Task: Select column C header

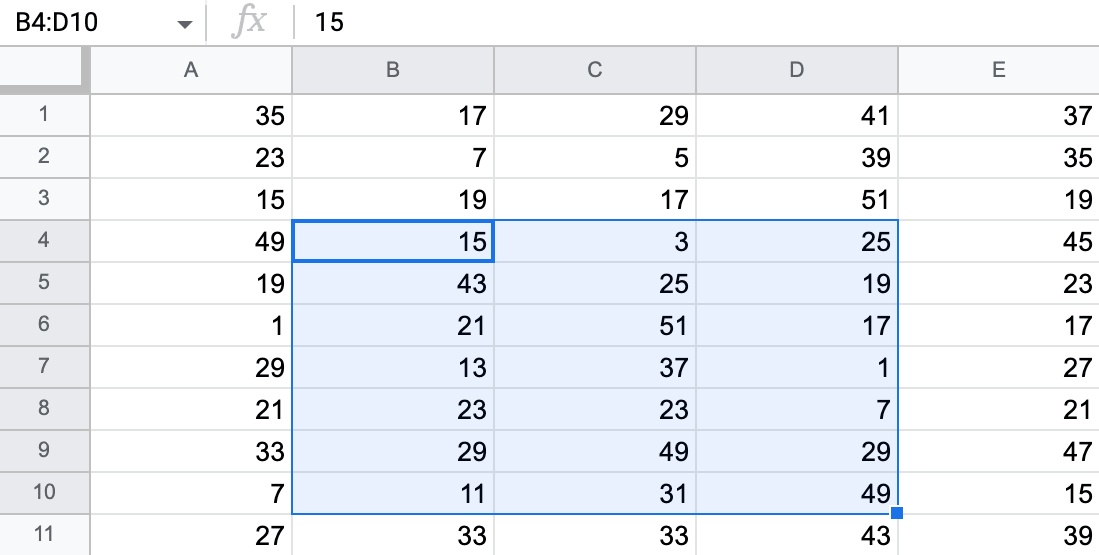Action: [594, 70]
